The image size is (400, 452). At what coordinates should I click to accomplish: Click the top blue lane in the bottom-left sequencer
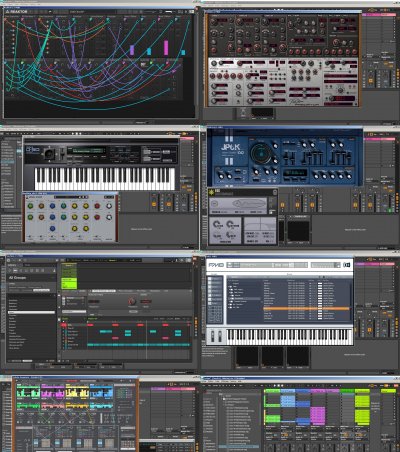point(101,392)
